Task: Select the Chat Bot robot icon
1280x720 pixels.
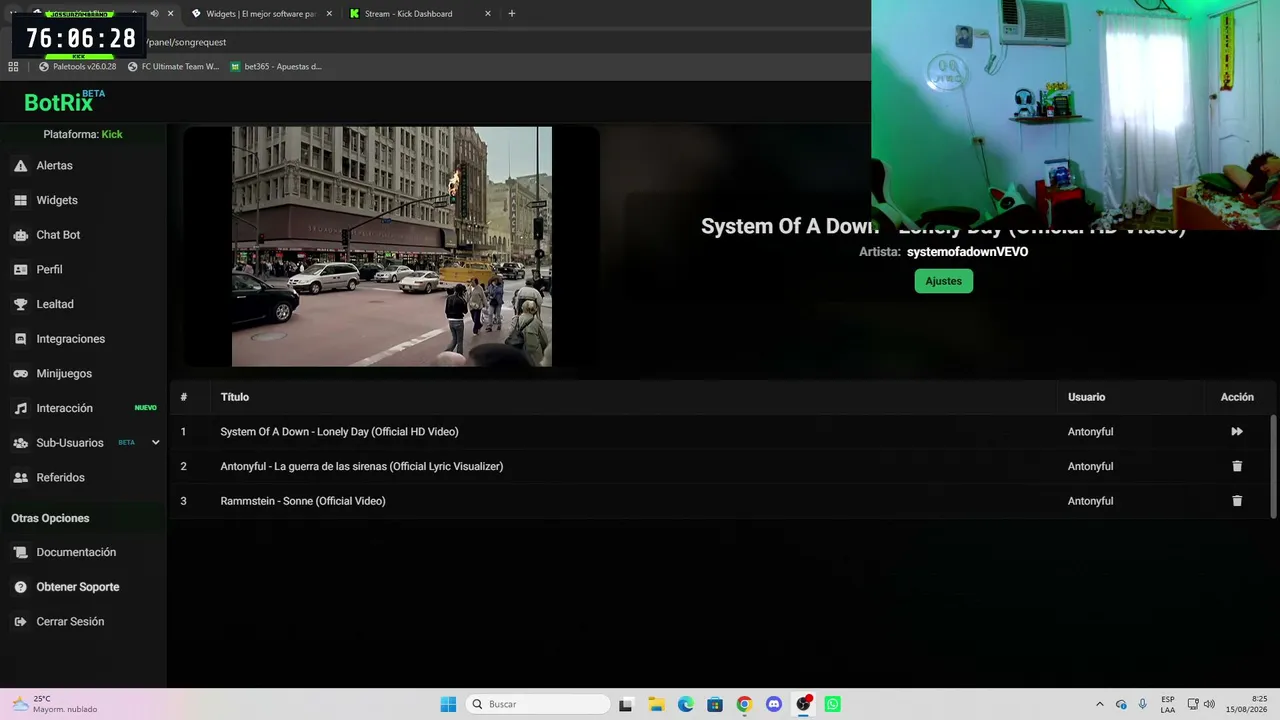Action: (20, 235)
